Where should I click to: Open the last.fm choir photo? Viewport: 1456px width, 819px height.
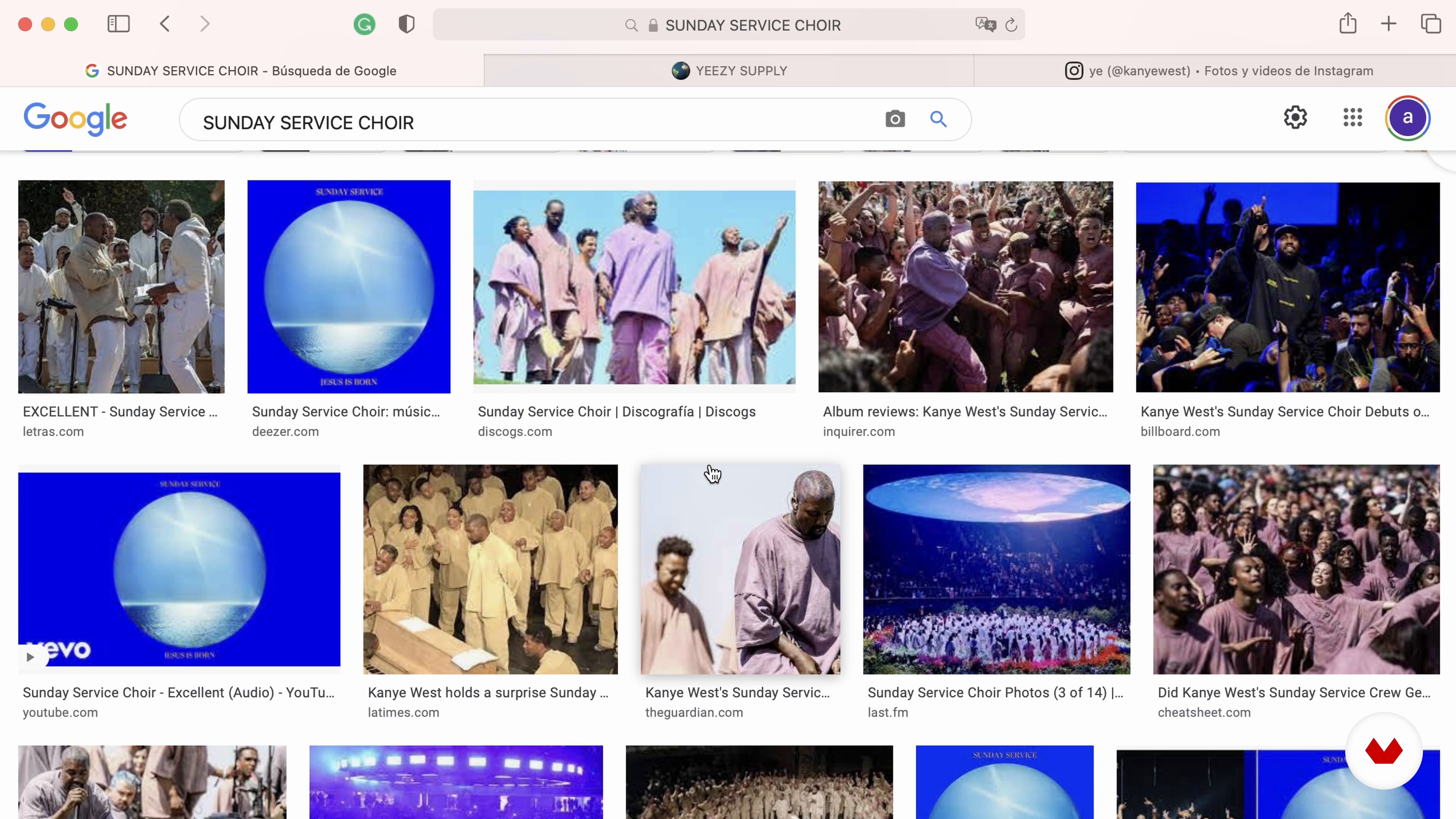(996, 569)
